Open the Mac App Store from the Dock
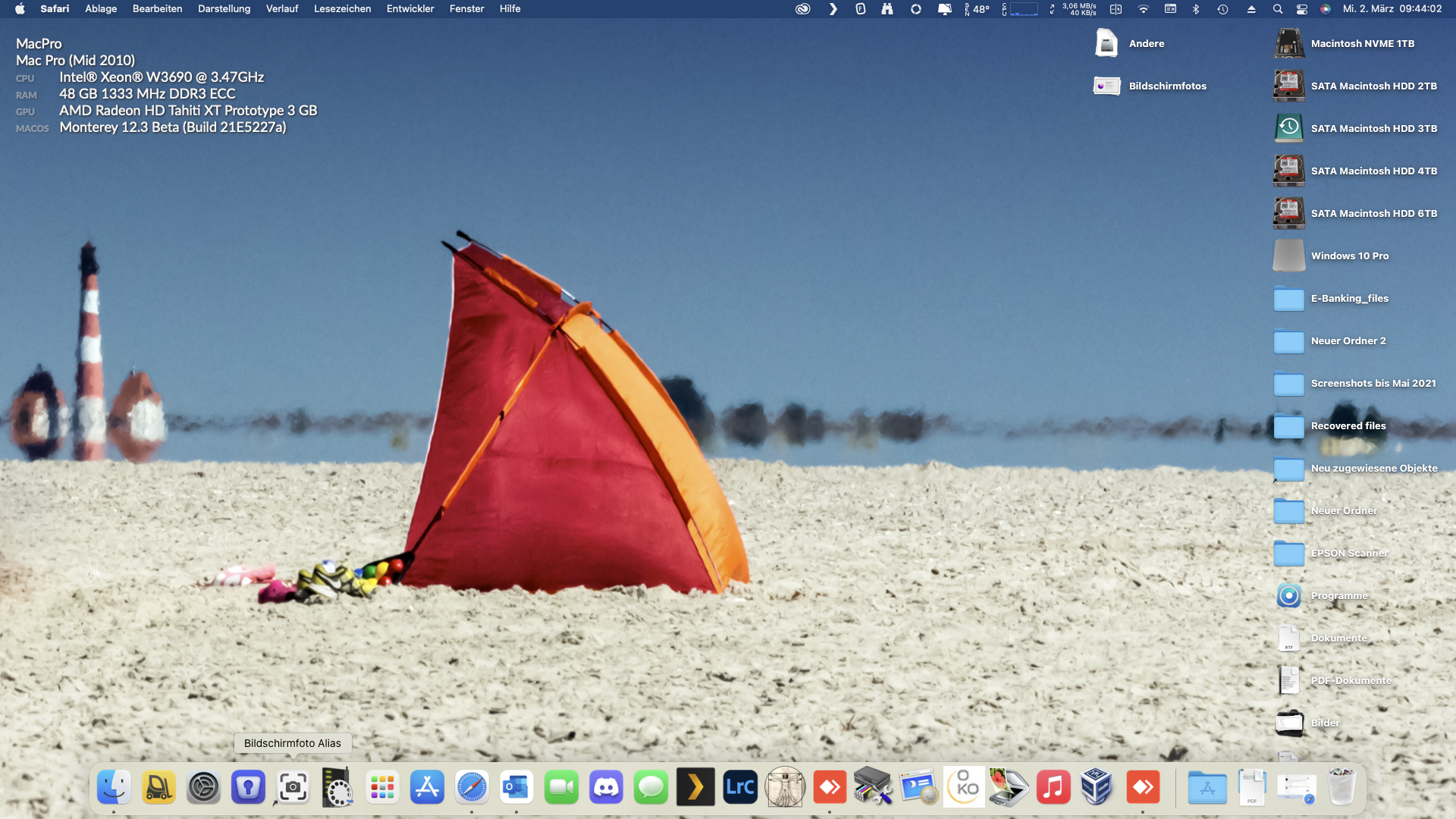The width and height of the screenshot is (1456, 819). tap(427, 788)
